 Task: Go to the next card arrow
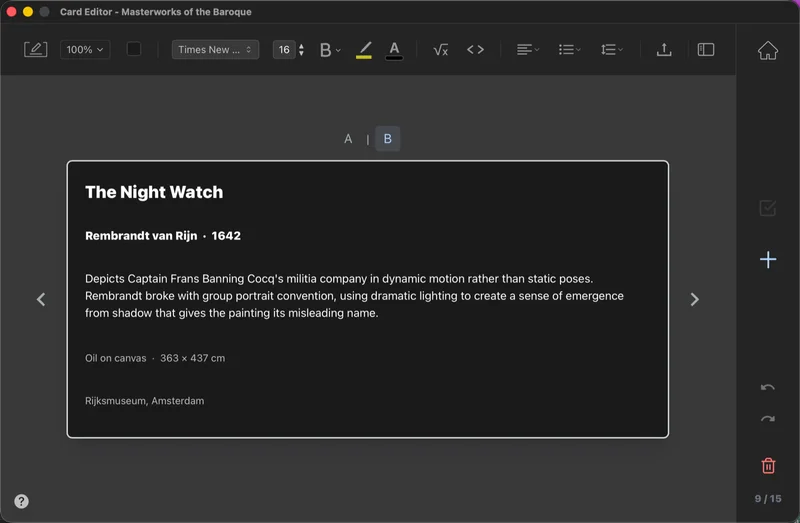tap(694, 299)
